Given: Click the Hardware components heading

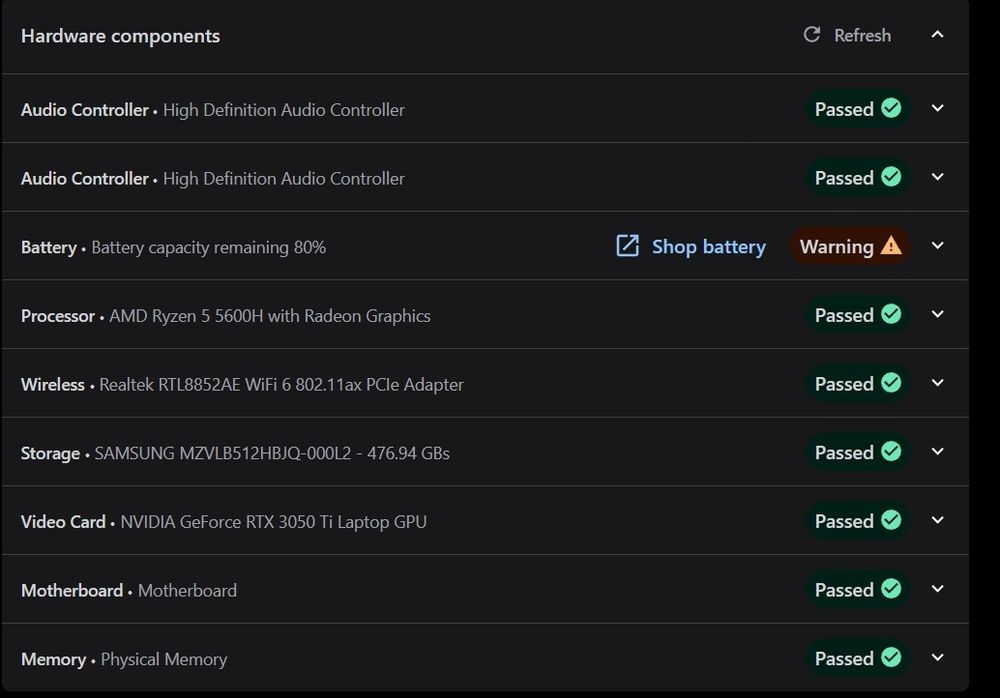Looking at the screenshot, I should tap(121, 36).
